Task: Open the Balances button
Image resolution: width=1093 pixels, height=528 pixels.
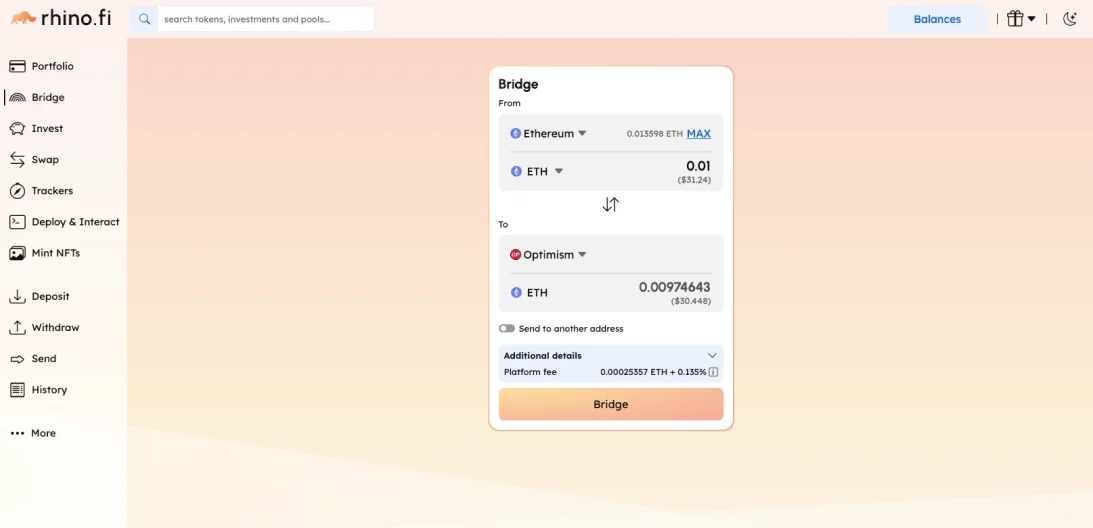Action: (937, 20)
